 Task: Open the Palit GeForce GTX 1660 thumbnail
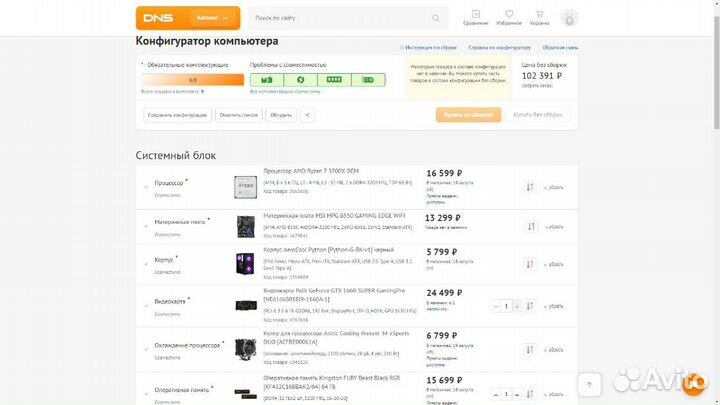[246, 305]
